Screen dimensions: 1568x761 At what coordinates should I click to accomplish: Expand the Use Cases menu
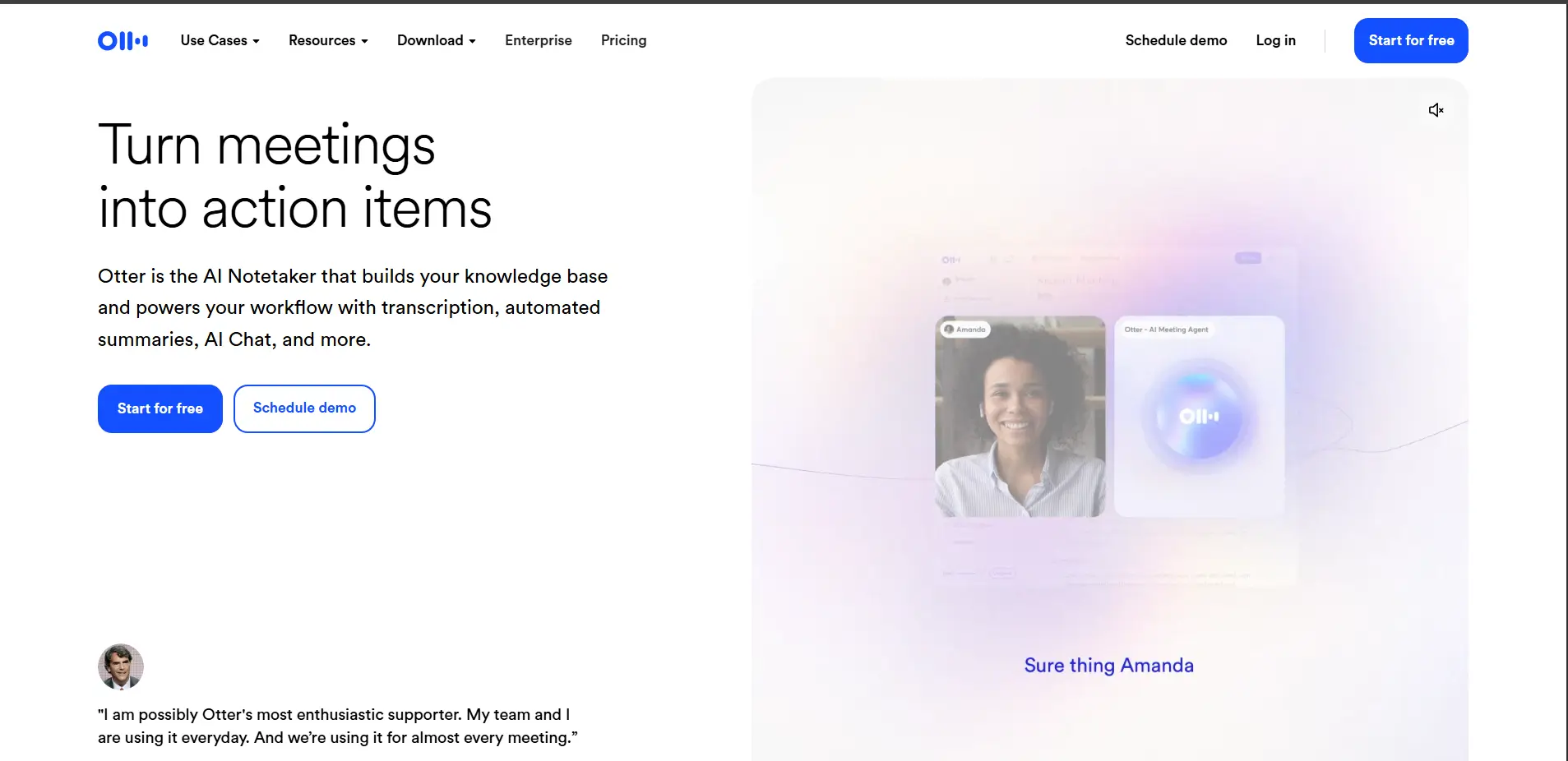pyautogui.click(x=220, y=40)
